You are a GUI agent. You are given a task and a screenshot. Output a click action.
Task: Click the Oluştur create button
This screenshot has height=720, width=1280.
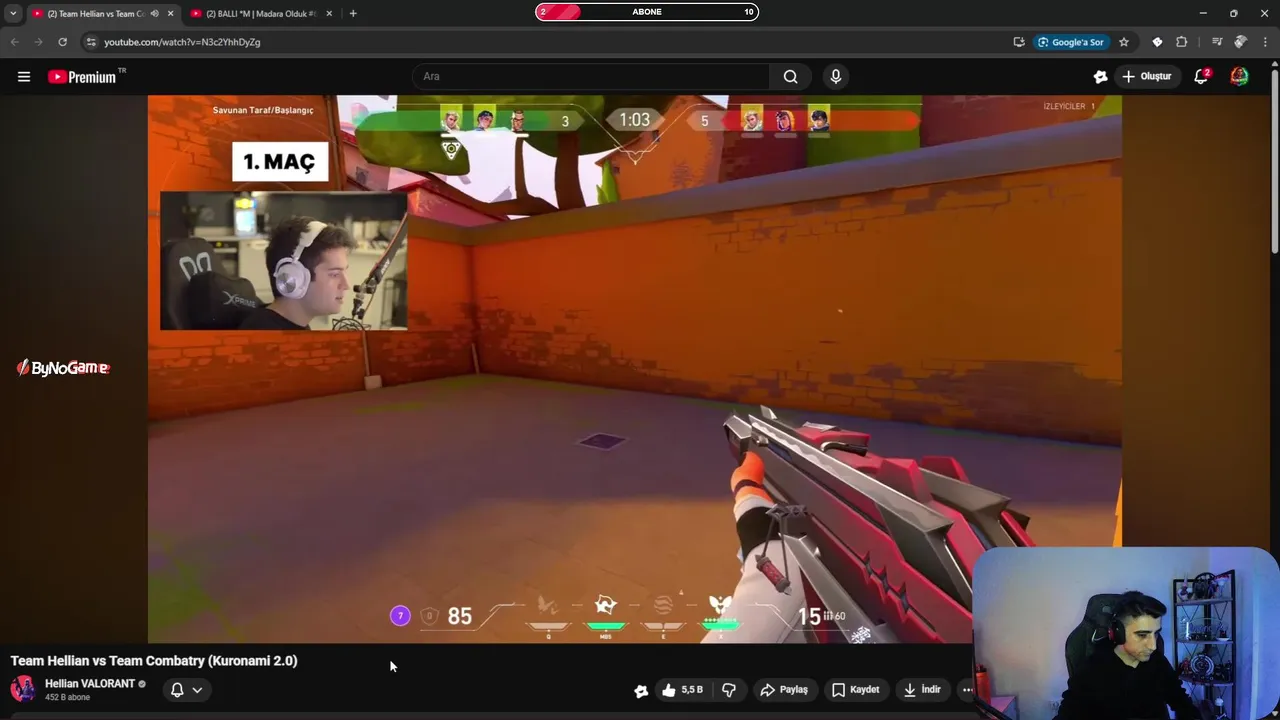pyautogui.click(x=1146, y=77)
